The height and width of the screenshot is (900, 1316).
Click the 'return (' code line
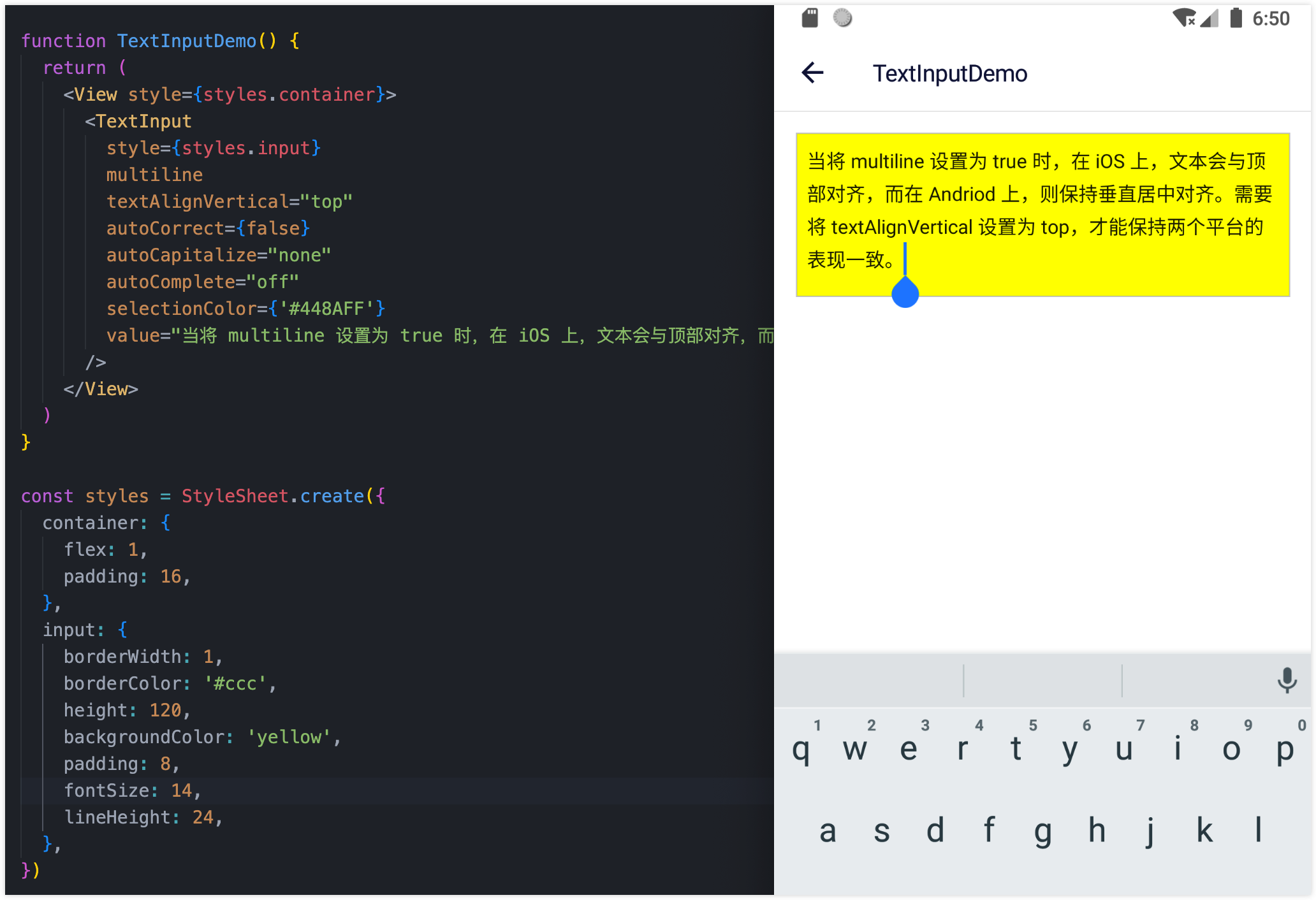(85, 68)
